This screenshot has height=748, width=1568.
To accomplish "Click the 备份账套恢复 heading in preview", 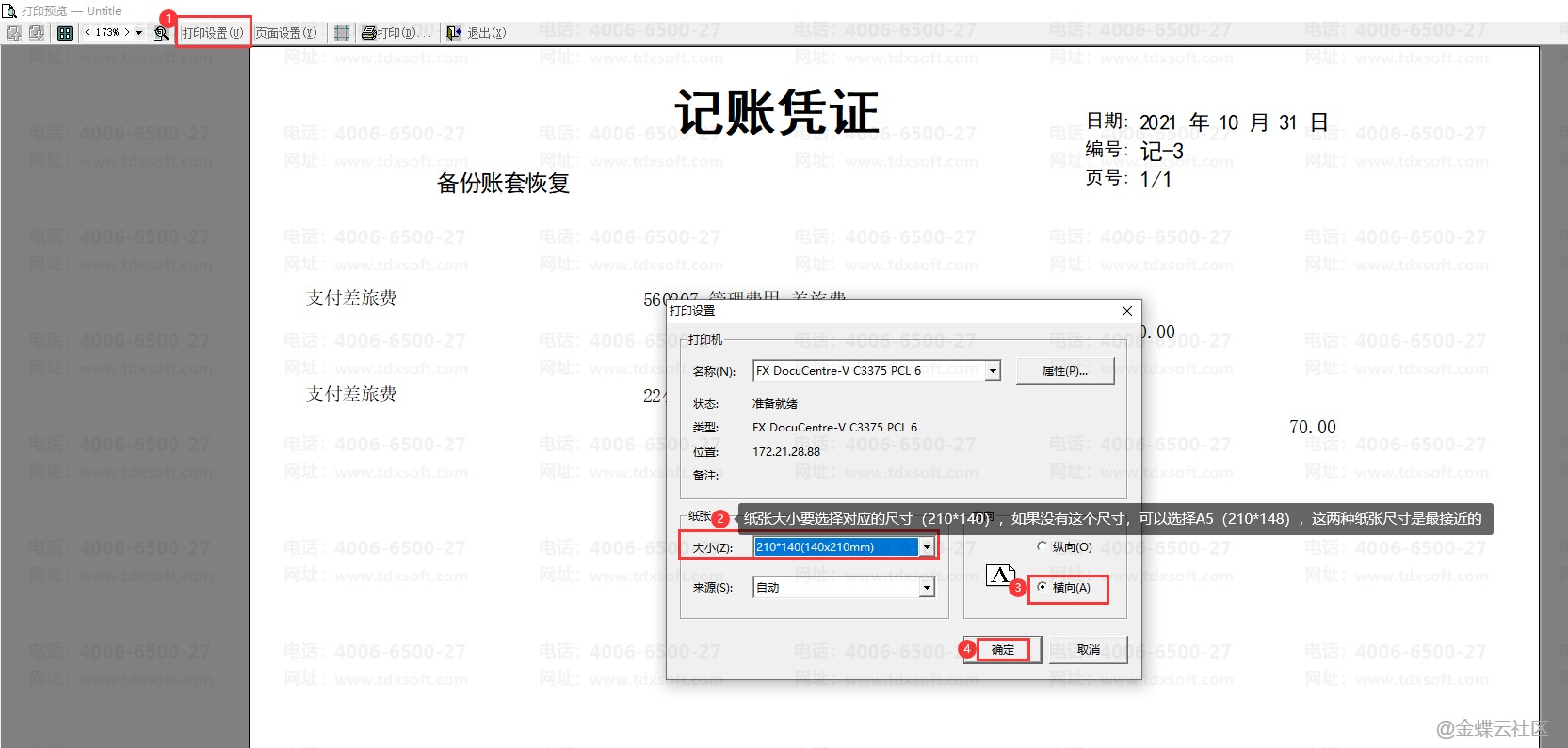I will (x=504, y=183).
